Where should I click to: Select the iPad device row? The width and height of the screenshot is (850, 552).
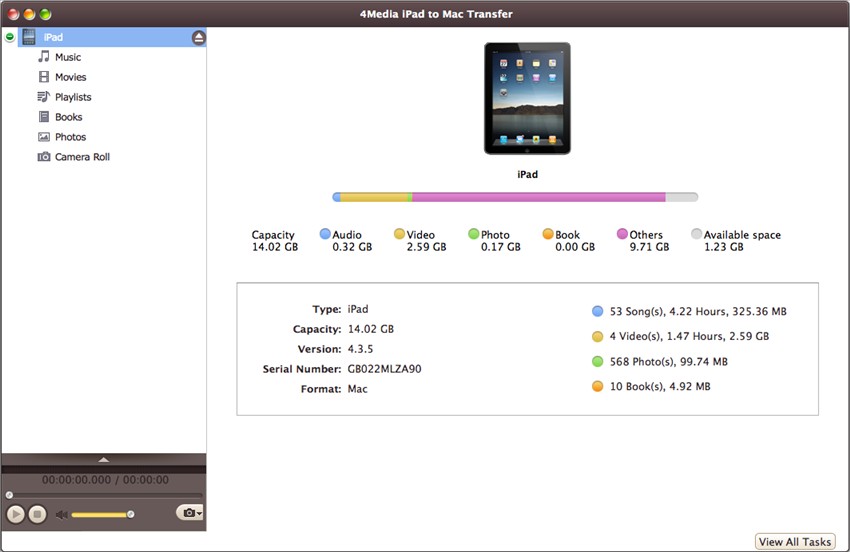point(112,37)
